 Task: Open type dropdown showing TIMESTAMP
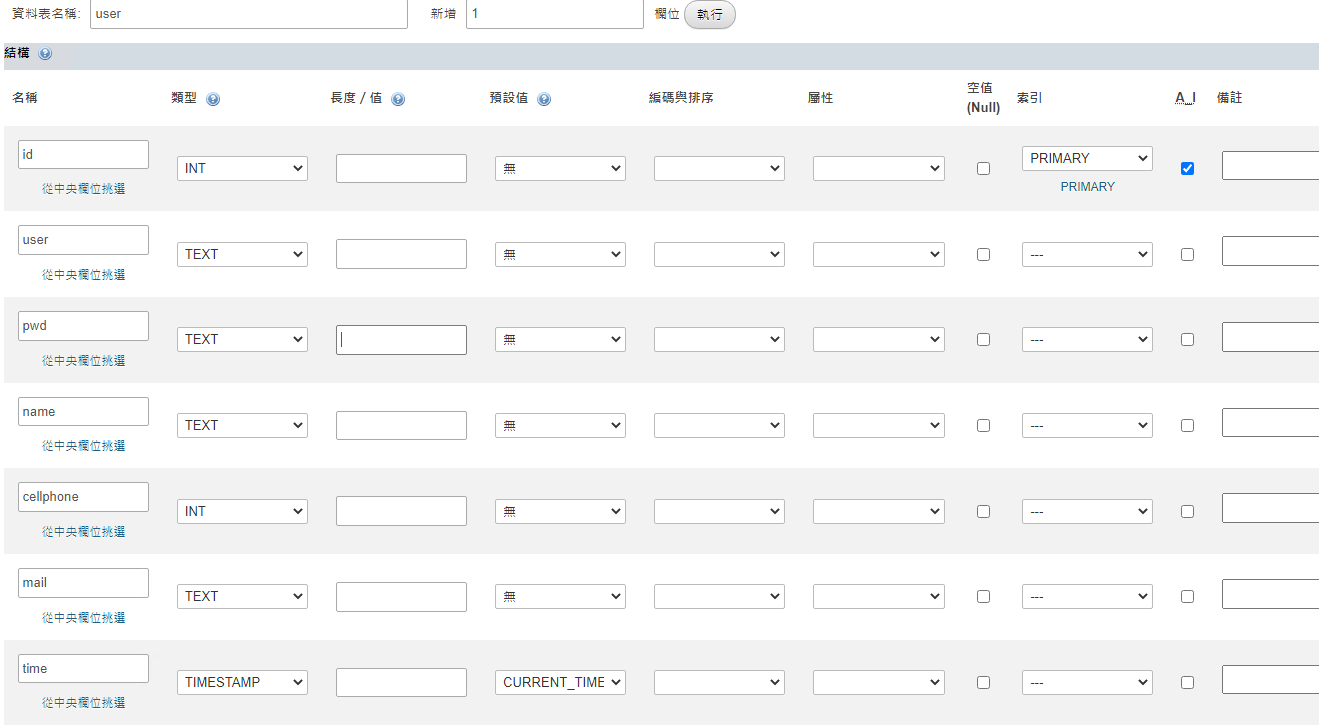[242, 682]
